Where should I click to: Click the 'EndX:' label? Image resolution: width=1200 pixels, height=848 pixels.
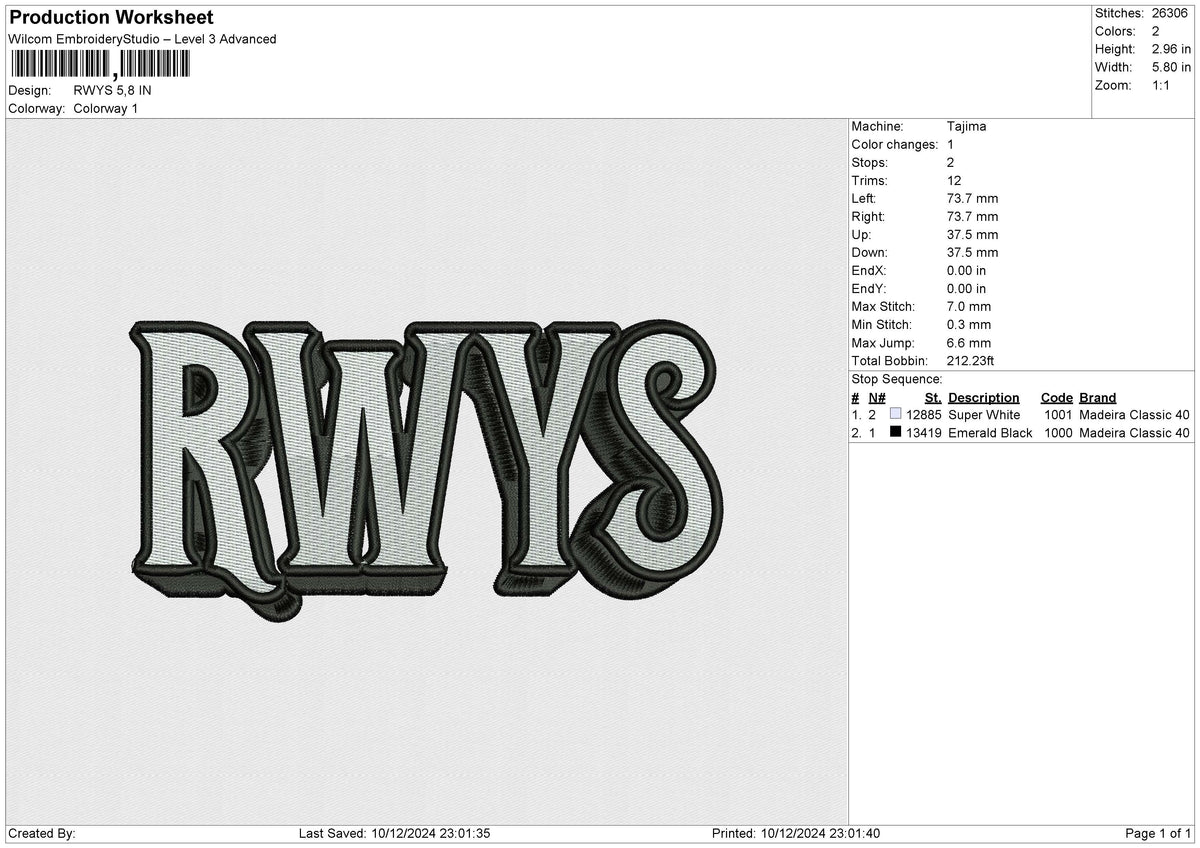point(869,270)
